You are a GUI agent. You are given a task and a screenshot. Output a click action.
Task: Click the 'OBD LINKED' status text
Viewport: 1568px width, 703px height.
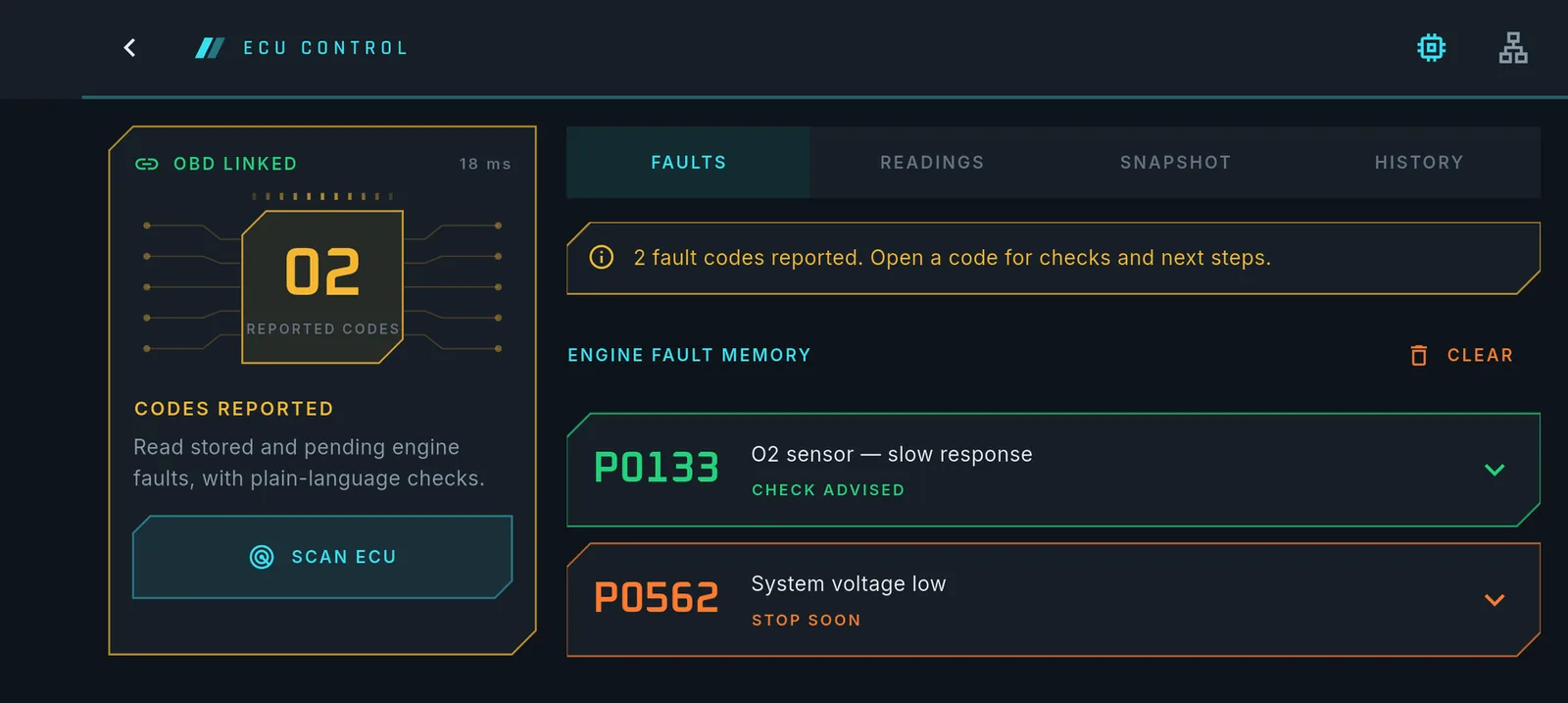(235, 164)
